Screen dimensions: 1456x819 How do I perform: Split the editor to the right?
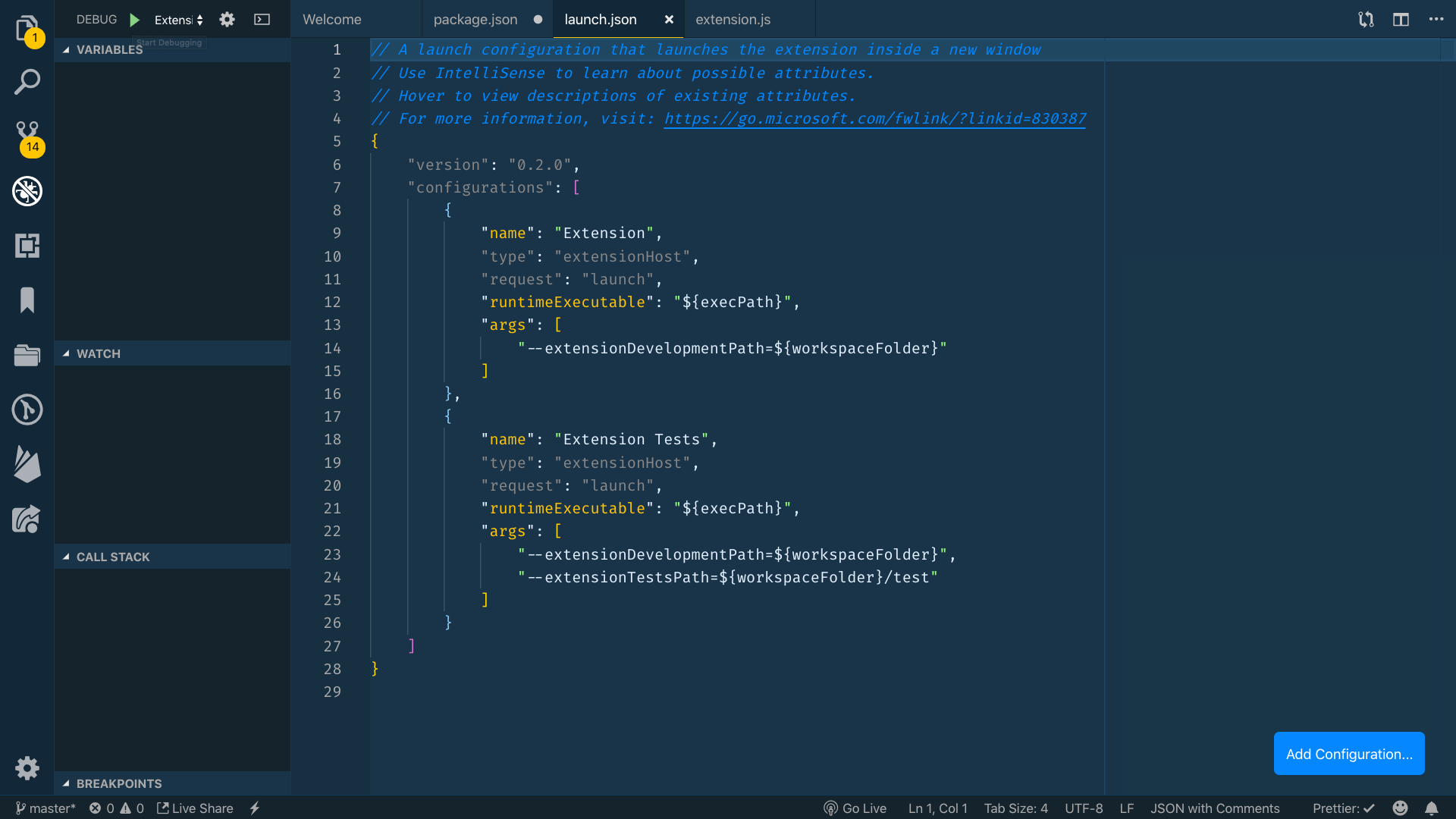pos(1401,20)
